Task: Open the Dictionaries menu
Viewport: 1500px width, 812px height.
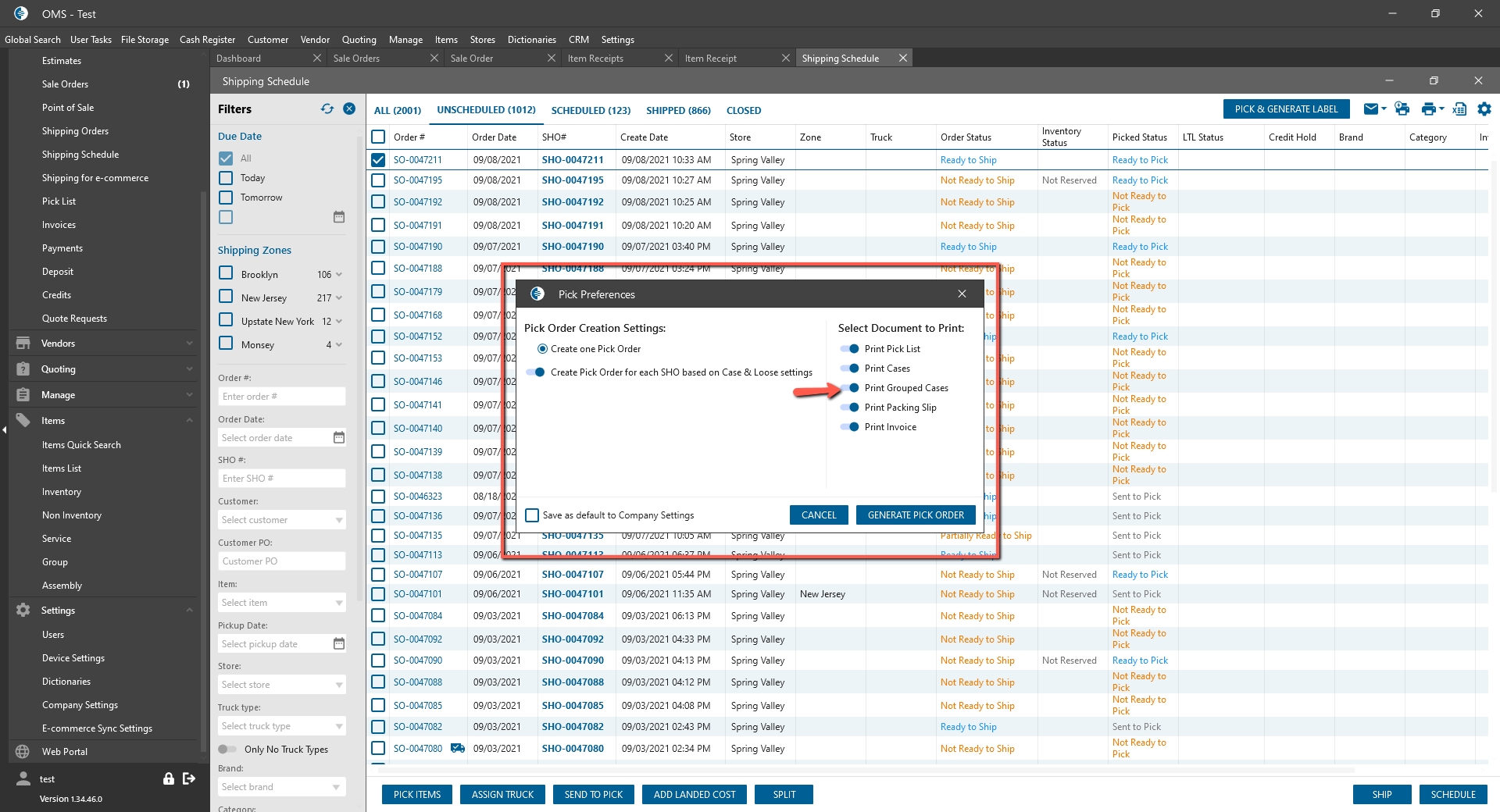Action: click(531, 39)
